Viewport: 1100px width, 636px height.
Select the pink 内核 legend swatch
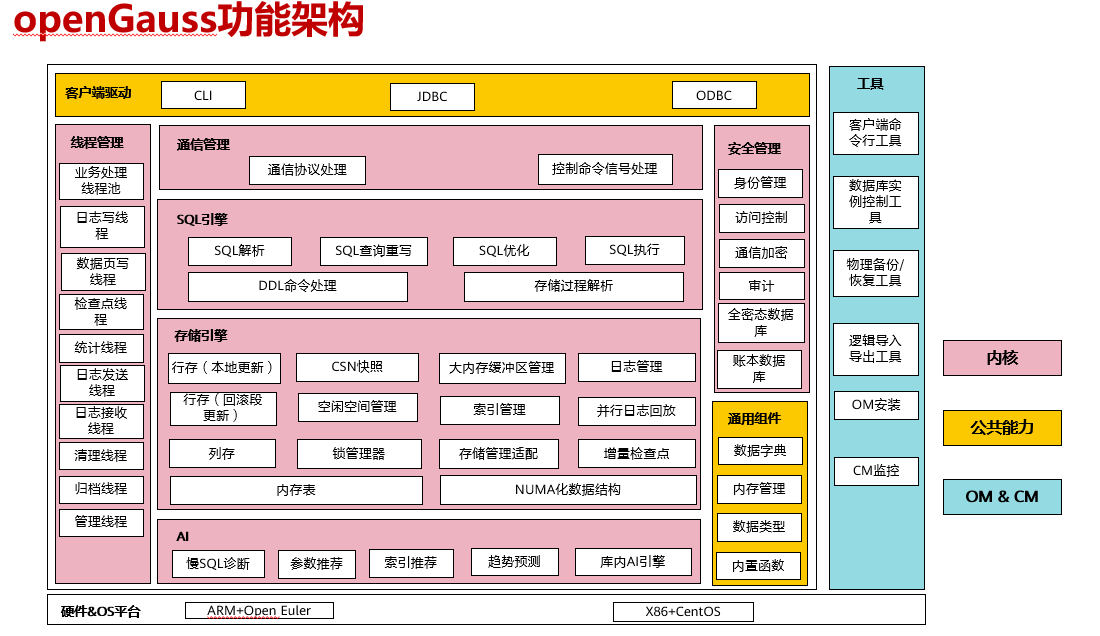point(1002,358)
